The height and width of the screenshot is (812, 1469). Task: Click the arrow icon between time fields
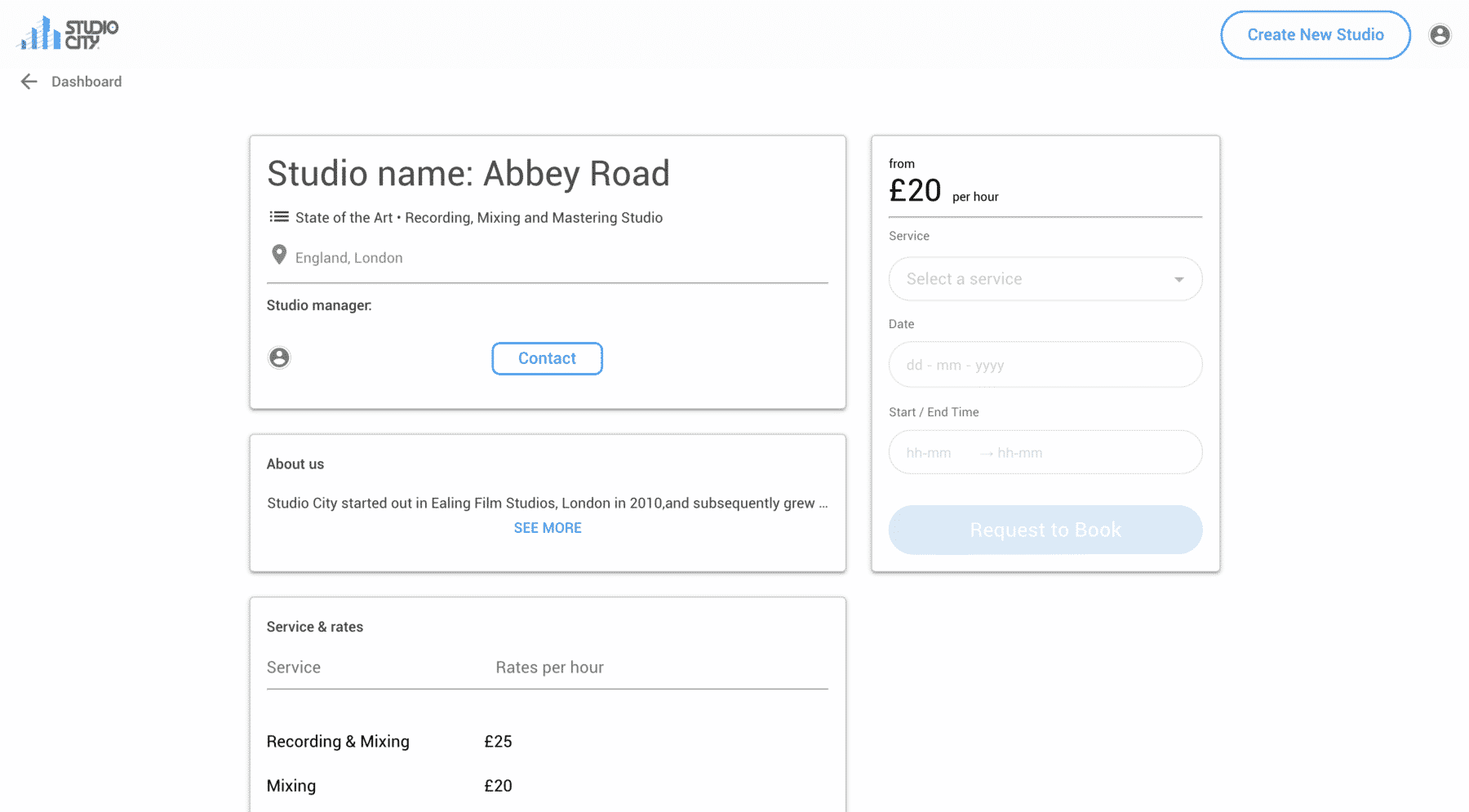[x=987, y=454]
